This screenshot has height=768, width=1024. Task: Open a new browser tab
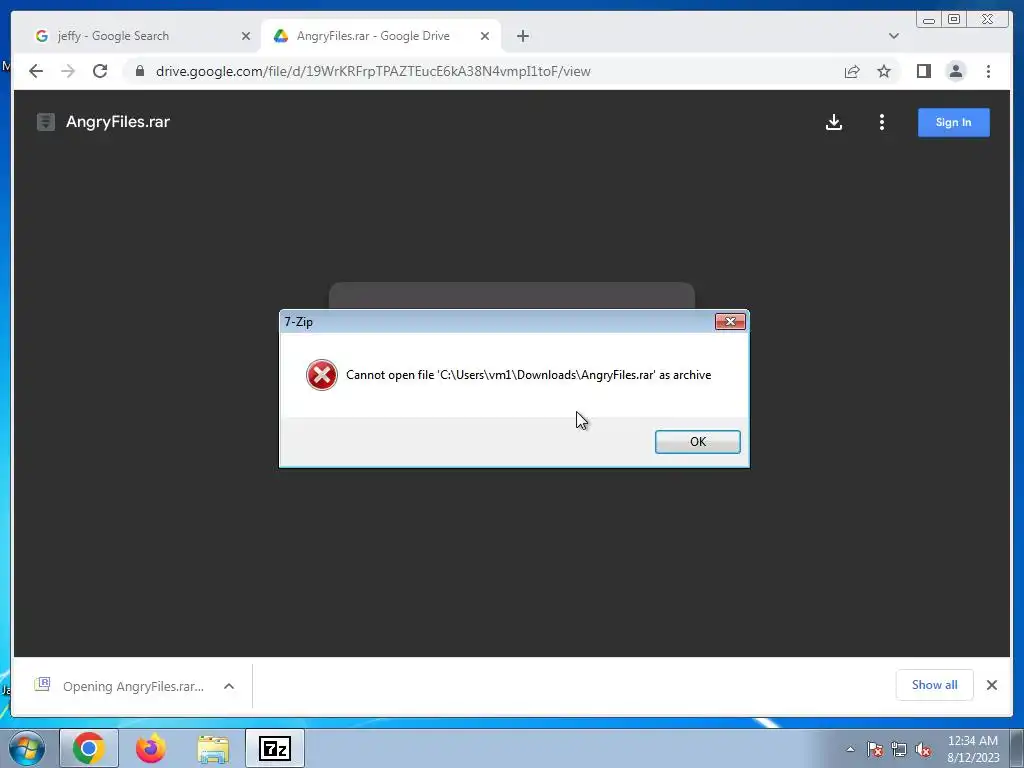[x=522, y=36]
